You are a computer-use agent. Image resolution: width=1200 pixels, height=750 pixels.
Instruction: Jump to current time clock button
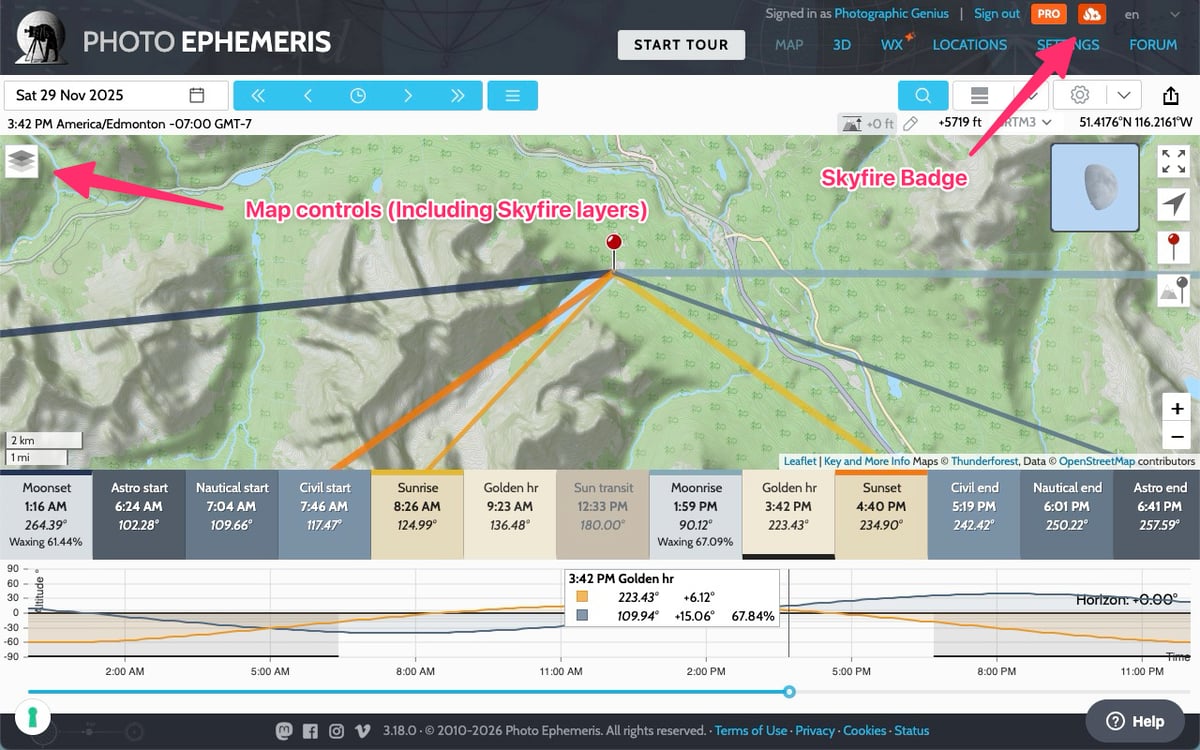[x=358, y=96]
